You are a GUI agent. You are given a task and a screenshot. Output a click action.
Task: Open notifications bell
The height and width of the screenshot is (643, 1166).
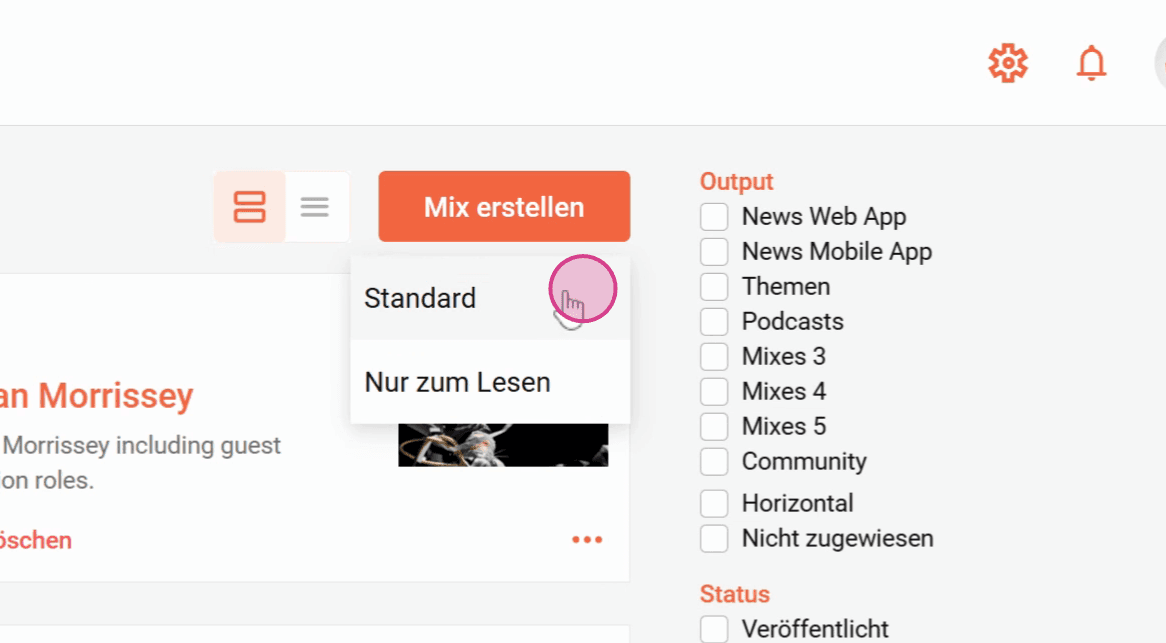click(1092, 63)
